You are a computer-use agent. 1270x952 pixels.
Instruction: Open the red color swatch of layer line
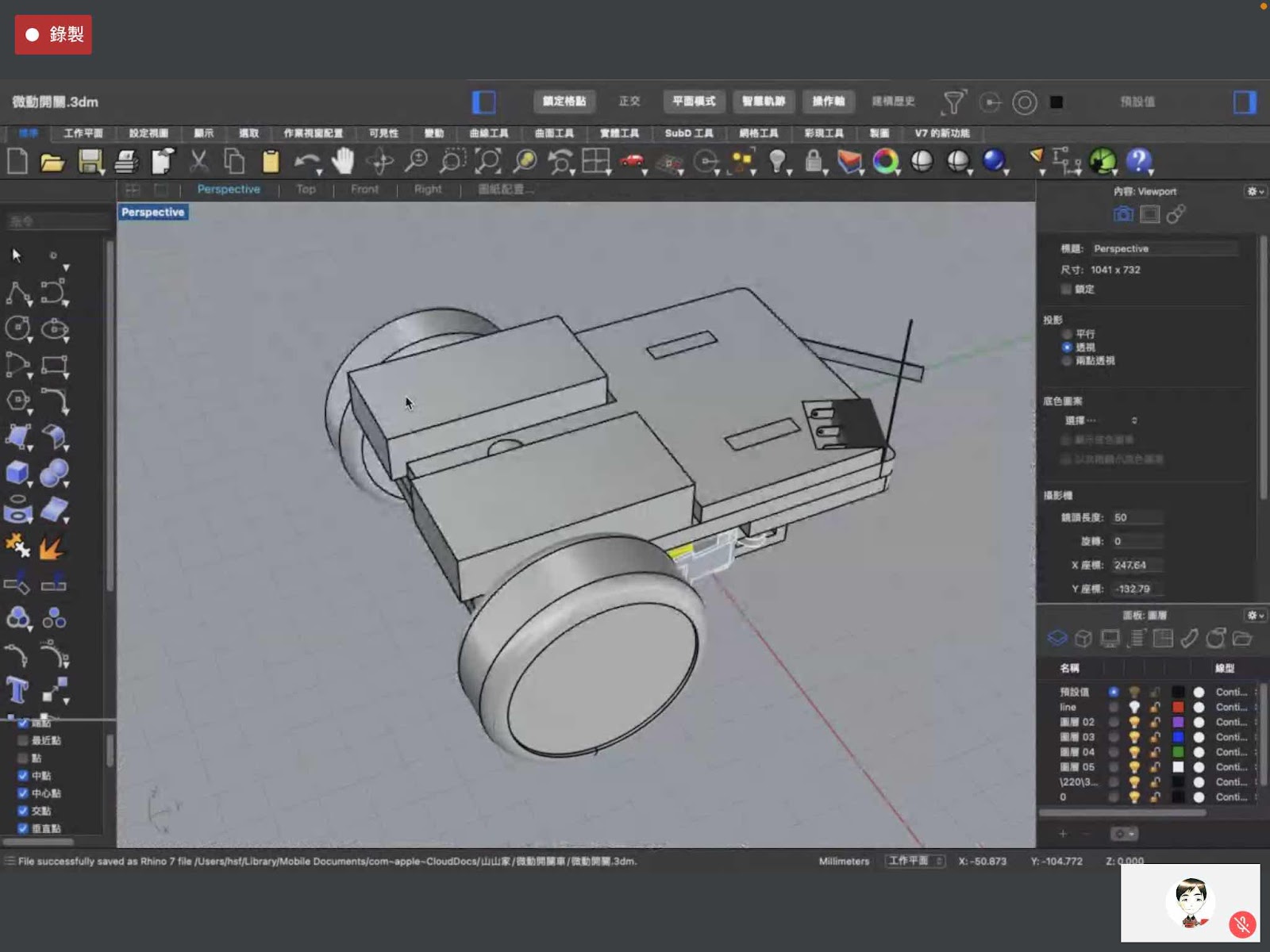point(1179,707)
